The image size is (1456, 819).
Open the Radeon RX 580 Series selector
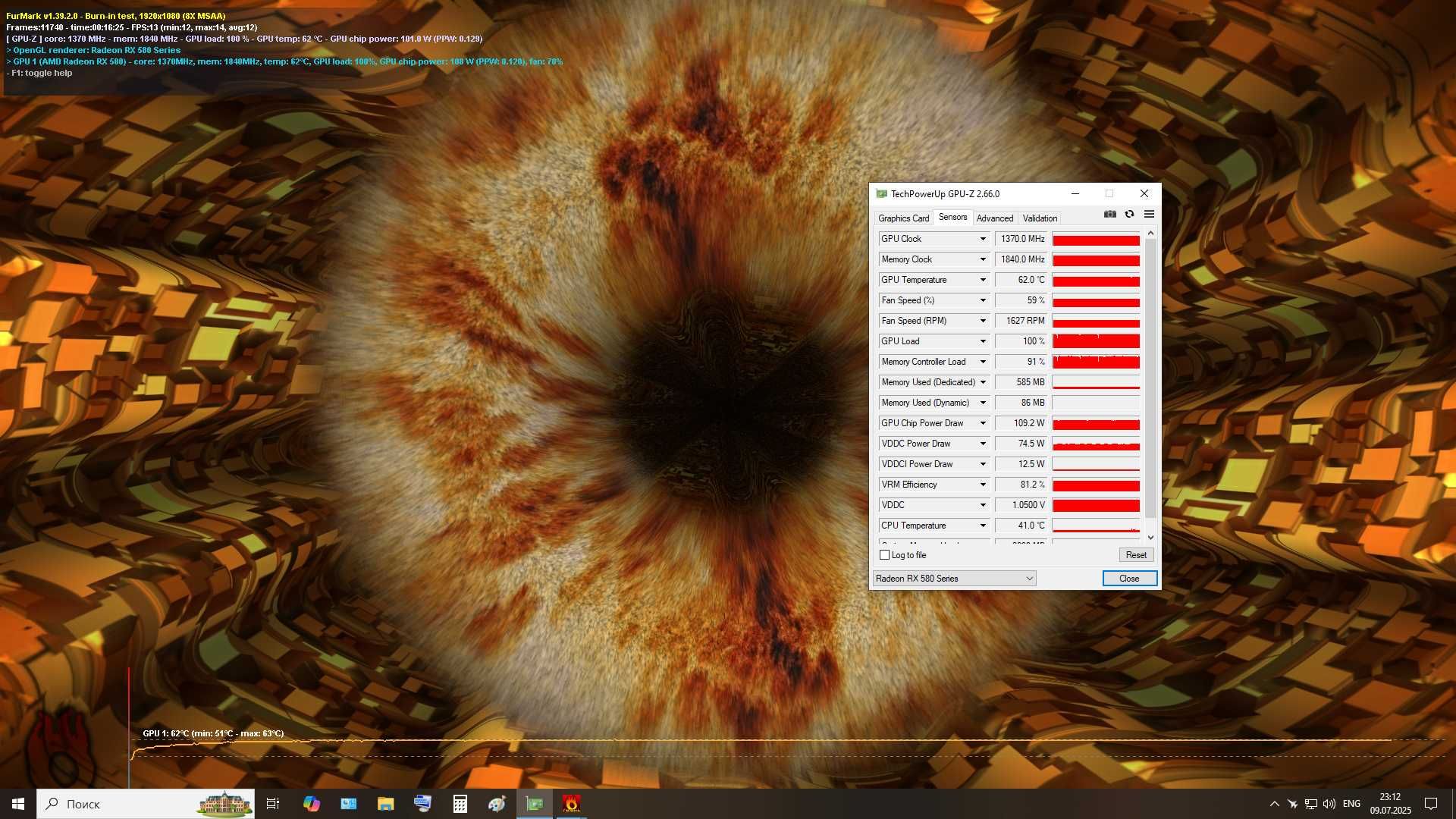click(x=955, y=579)
